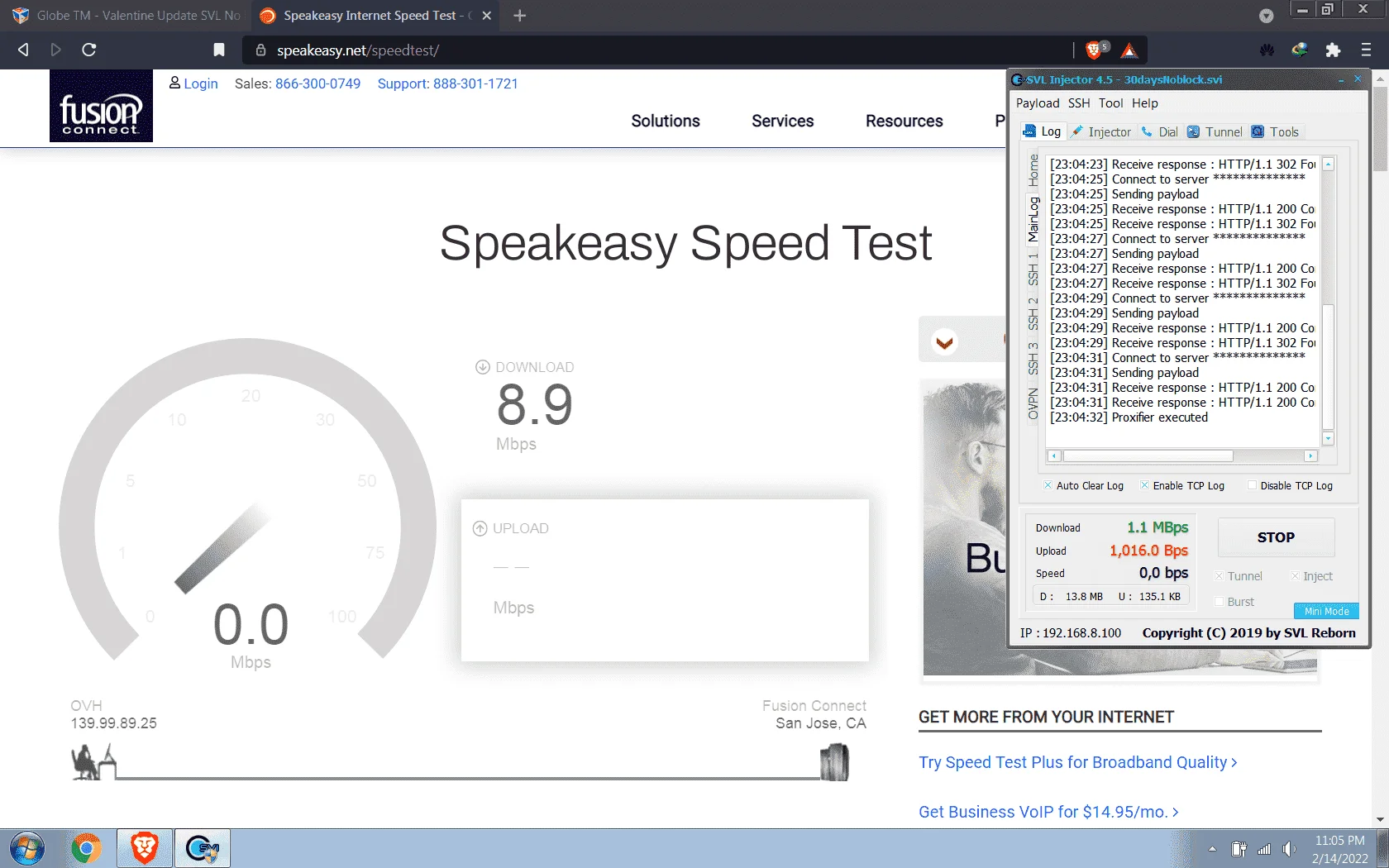Click the Fusion Connect logo
Image resolution: width=1389 pixels, height=868 pixels.
[101, 106]
